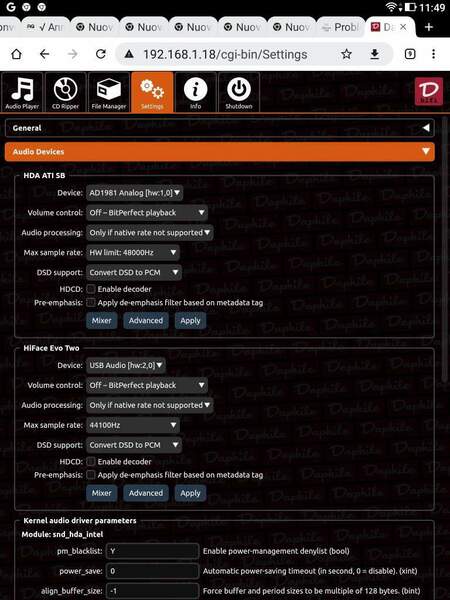Close the active Daphile tab
450x600 pixels.
[x=403, y=27]
